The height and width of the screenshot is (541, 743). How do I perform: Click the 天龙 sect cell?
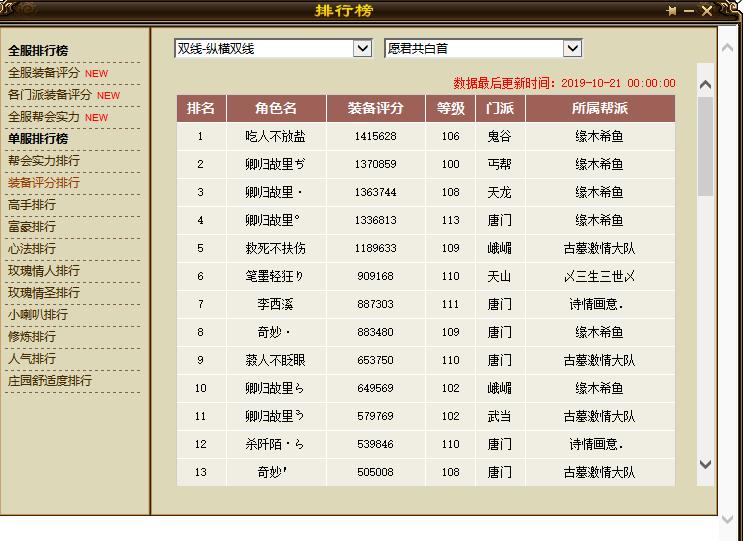click(499, 192)
